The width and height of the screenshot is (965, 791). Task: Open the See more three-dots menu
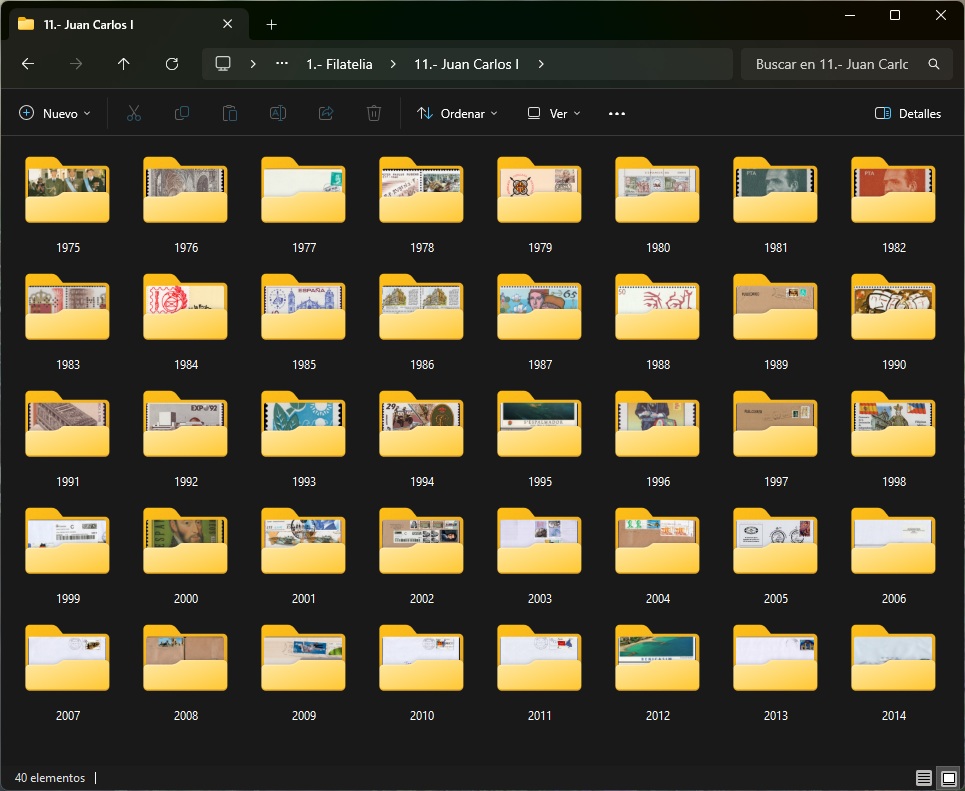617,114
